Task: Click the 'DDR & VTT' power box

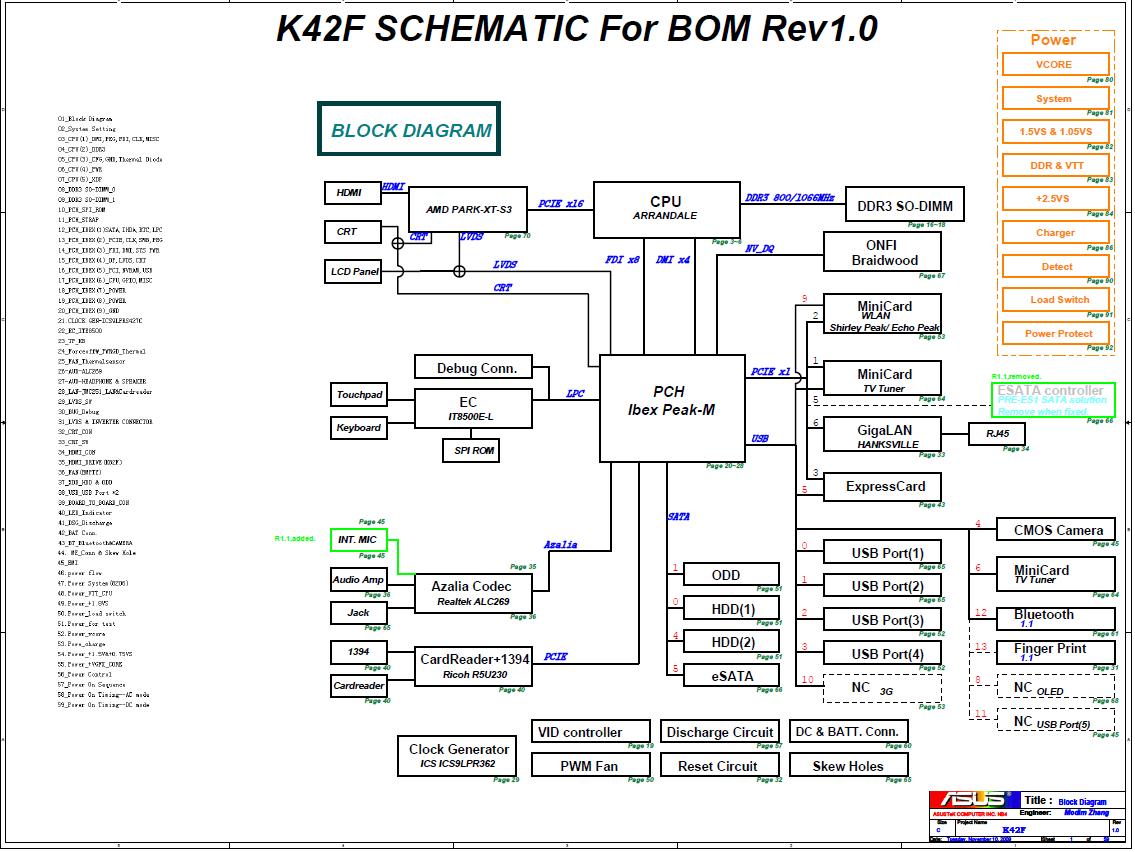Action: (x=1055, y=165)
